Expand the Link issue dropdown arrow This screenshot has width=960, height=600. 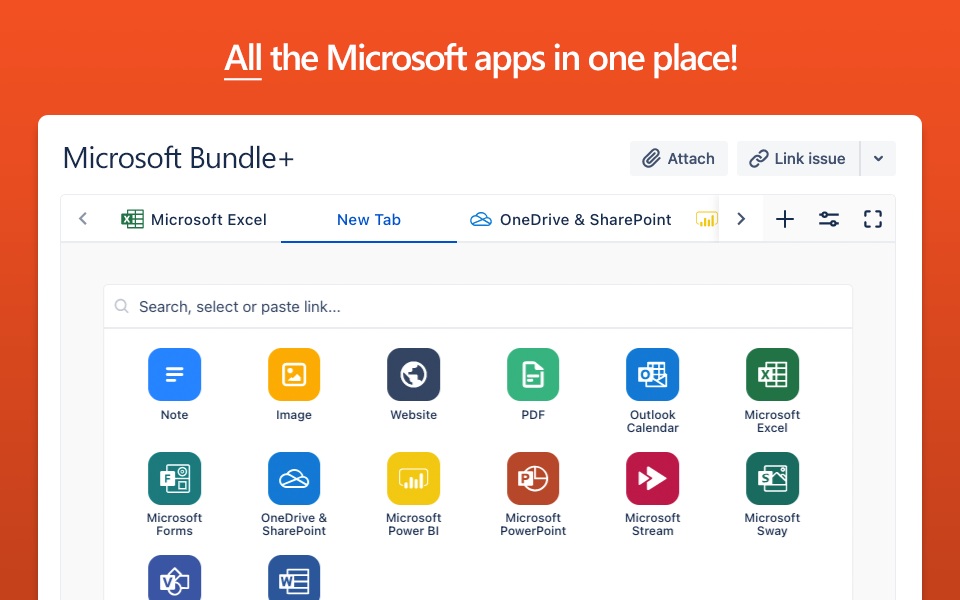pos(879,159)
